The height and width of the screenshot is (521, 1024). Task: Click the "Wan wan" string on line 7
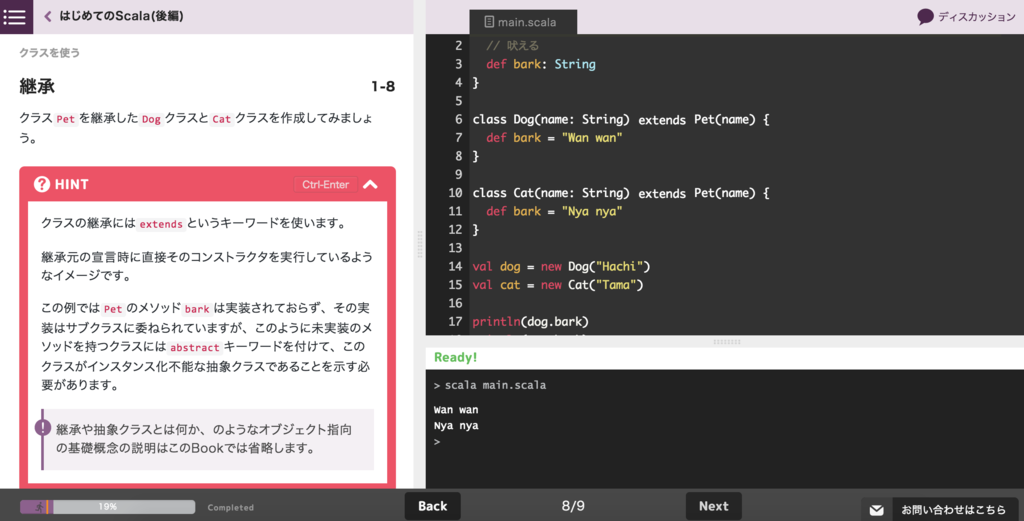pos(592,138)
